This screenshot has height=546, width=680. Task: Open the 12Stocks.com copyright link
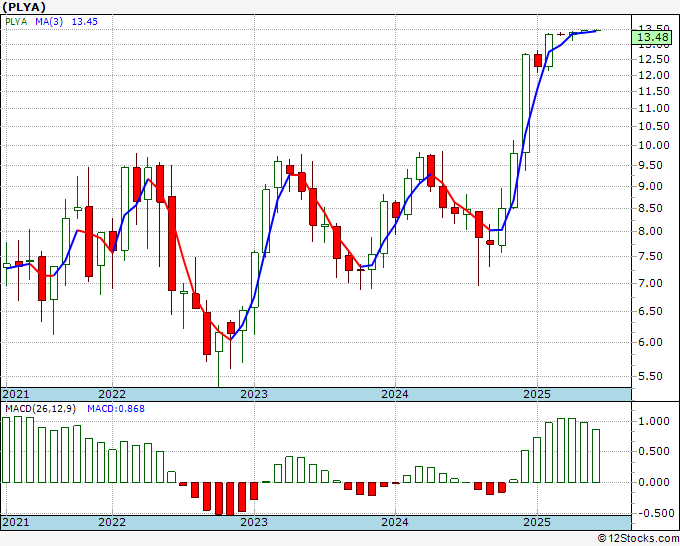click(638, 539)
